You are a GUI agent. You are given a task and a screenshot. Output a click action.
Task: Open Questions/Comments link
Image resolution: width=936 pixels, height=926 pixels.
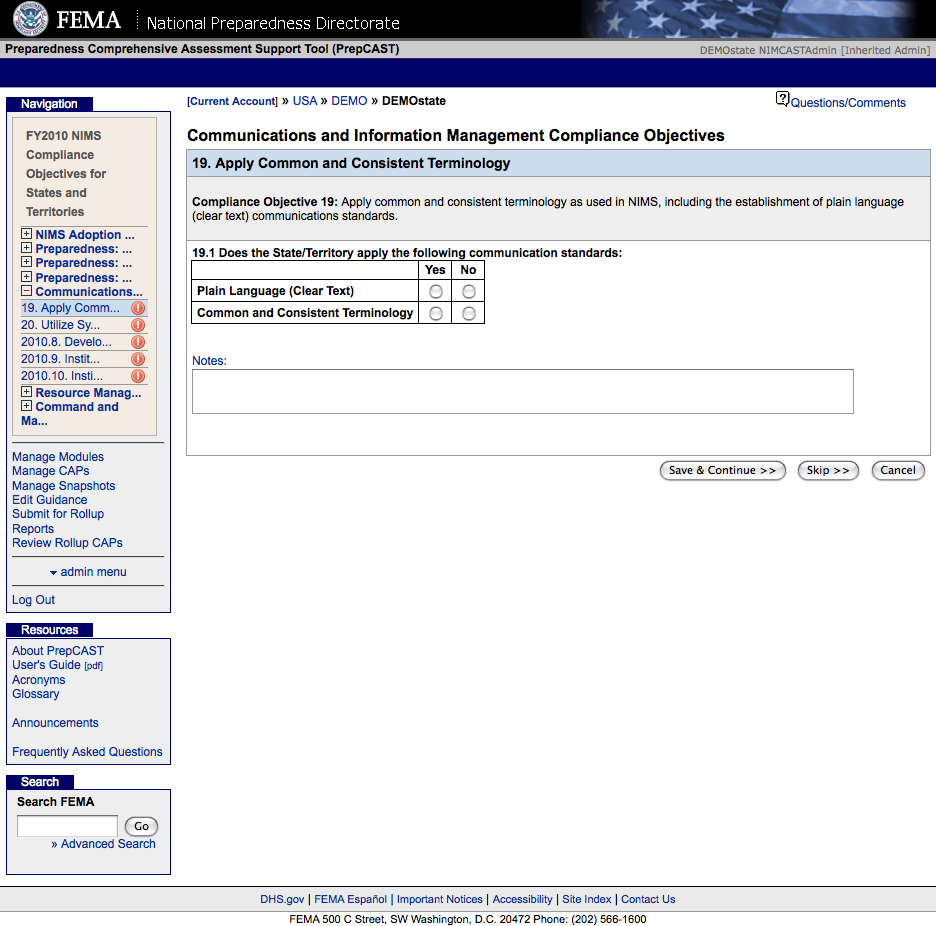(848, 103)
